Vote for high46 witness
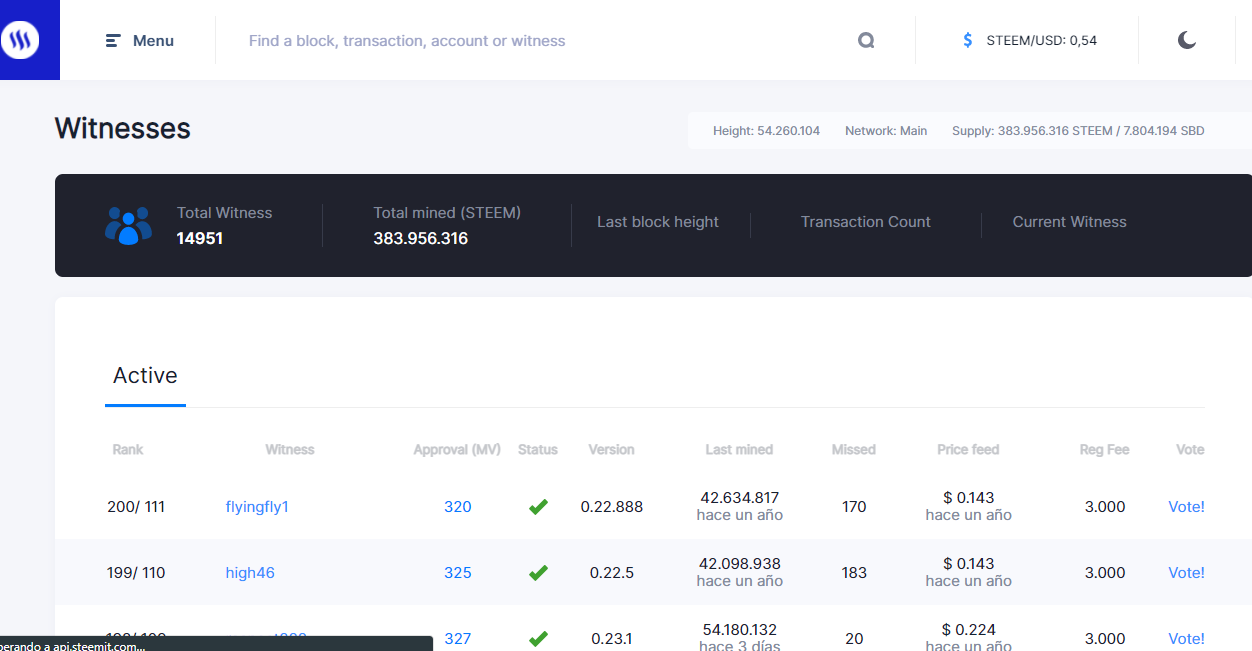This screenshot has height=651, width=1252. (x=1186, y=573)
